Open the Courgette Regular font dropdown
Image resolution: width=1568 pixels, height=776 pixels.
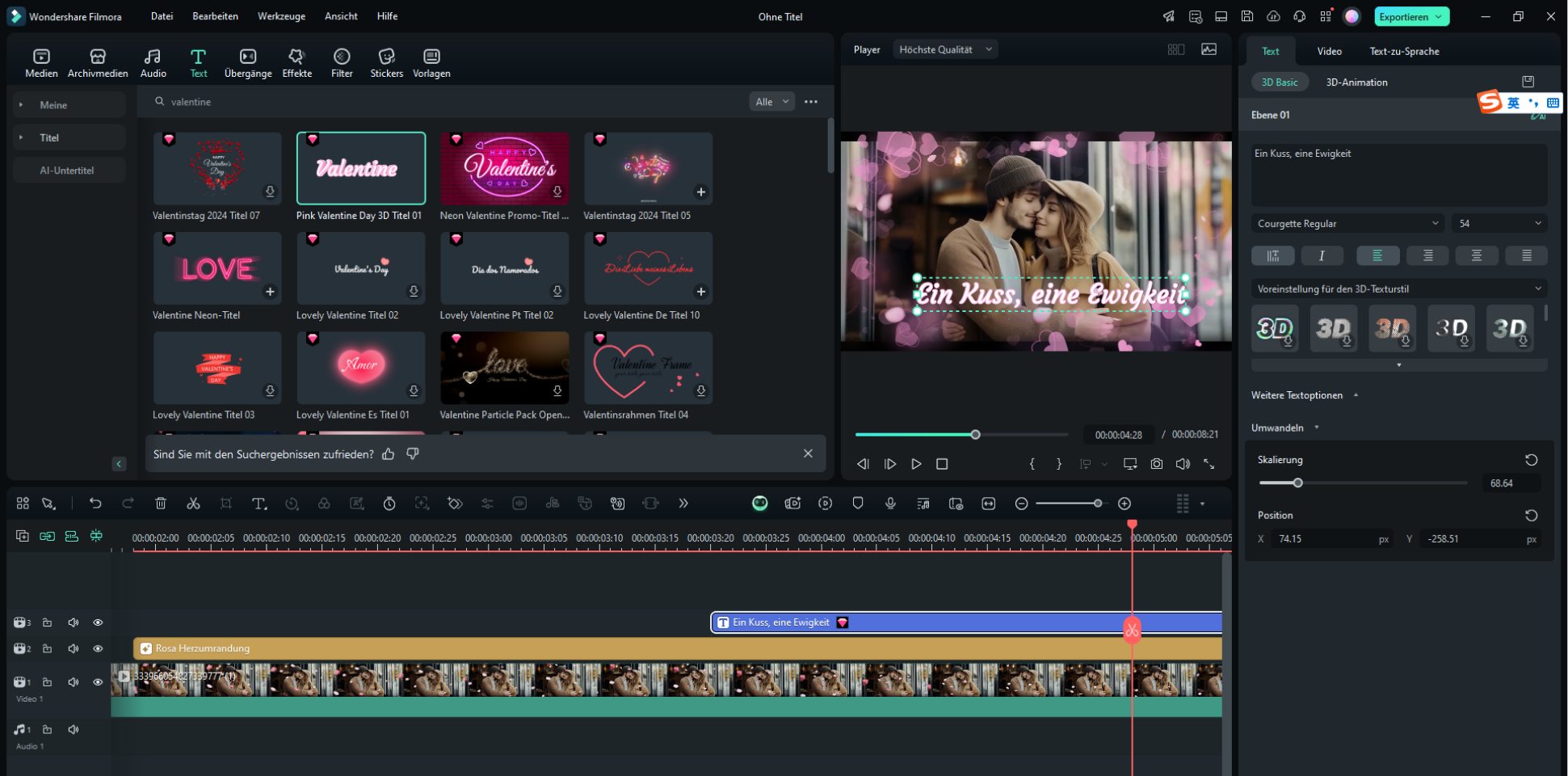pos(1347,223)
